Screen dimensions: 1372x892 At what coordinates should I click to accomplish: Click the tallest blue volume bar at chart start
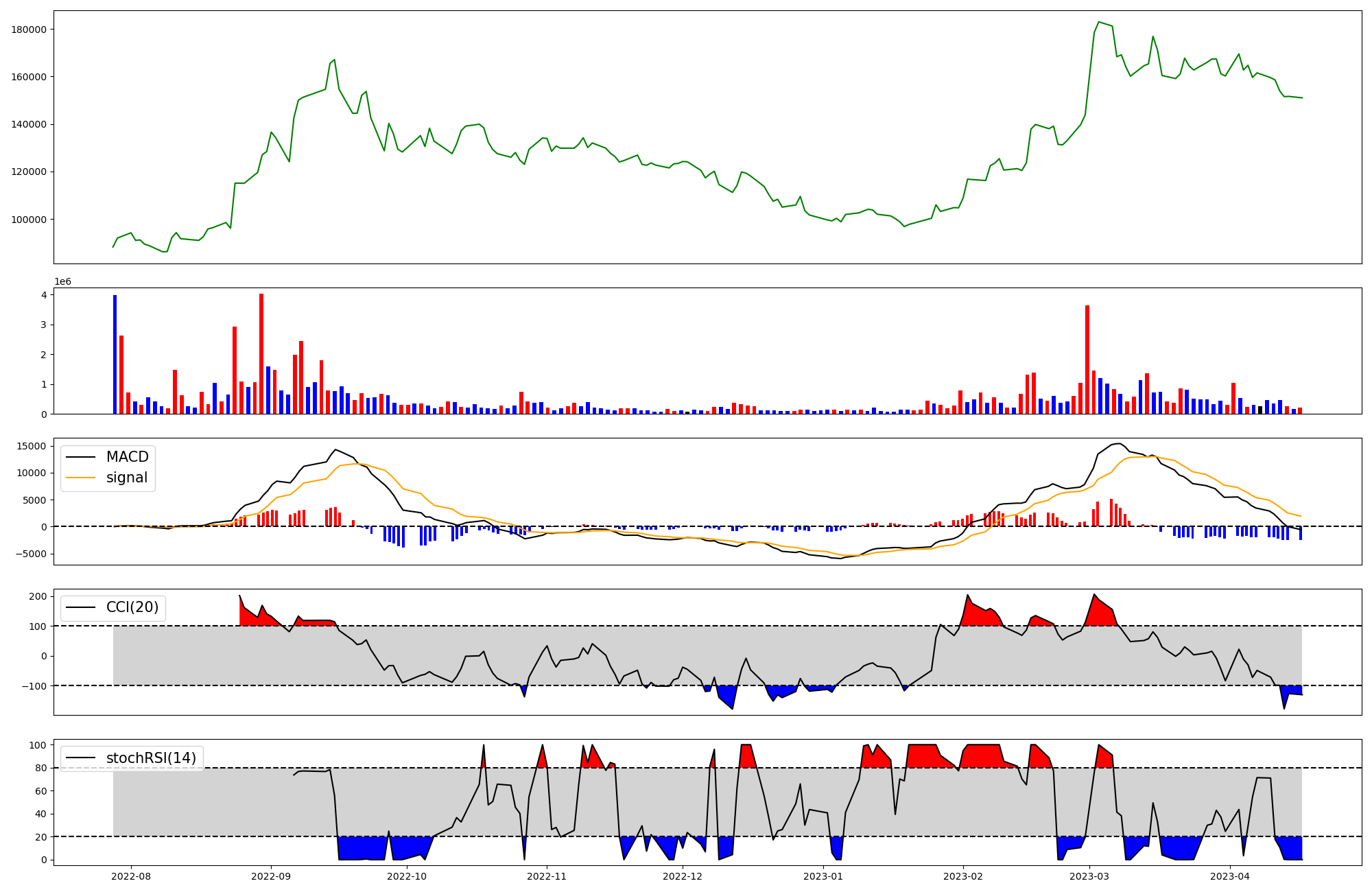coord(115,354)
